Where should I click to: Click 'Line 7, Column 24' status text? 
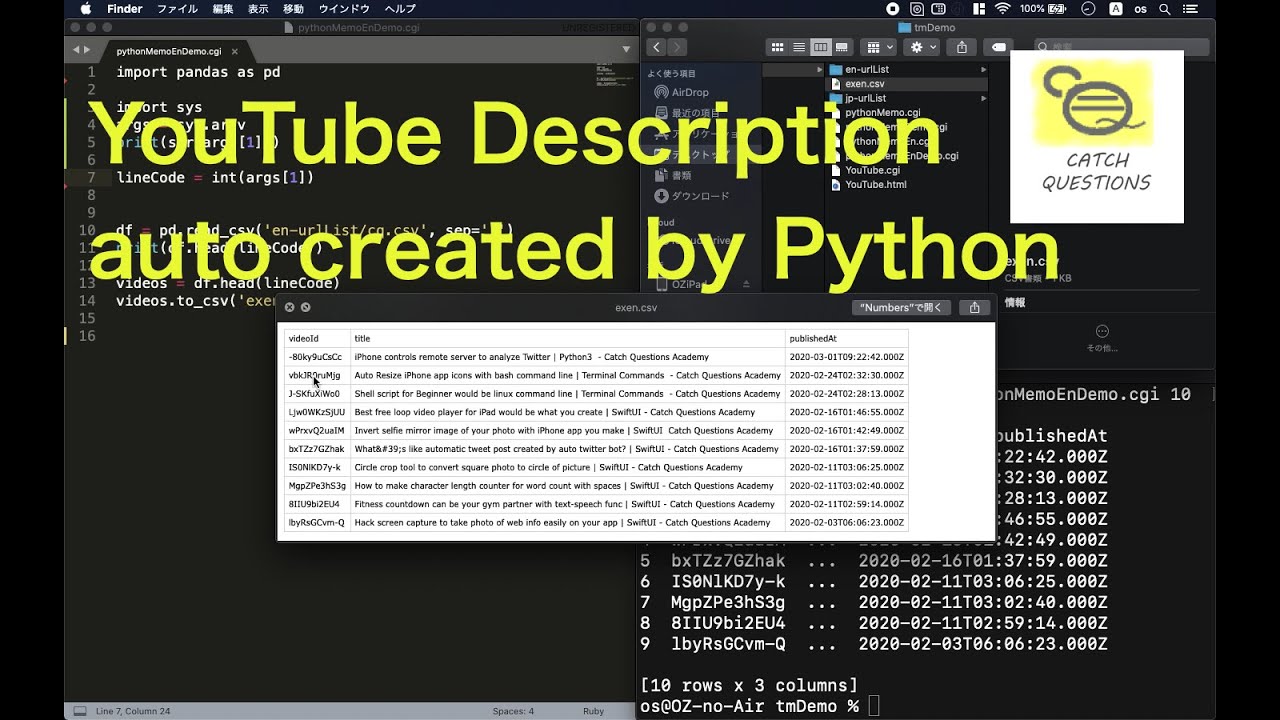point(133,711)
